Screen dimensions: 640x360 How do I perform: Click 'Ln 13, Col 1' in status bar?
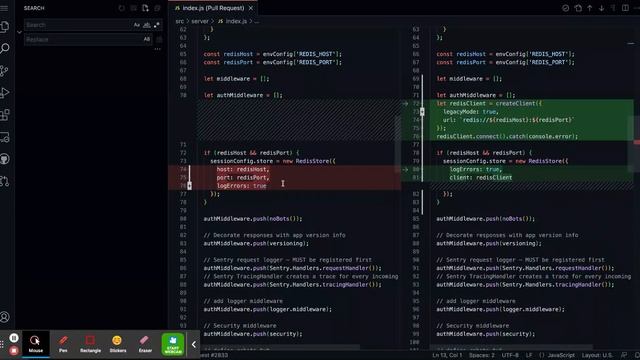pyautogui.click(x=447, y=355)
